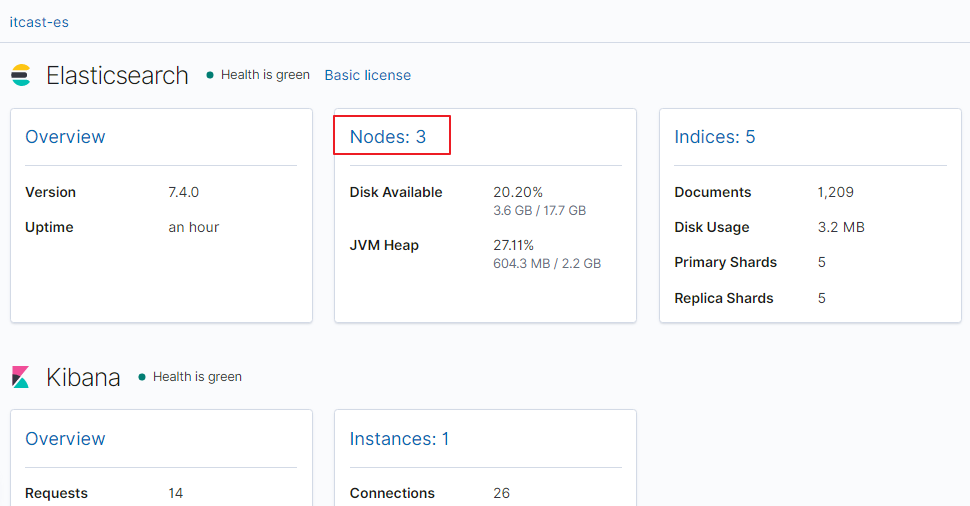The width and height of the screenshot is (970, 506).
Task: Open the Elasticsearch Overview link
Action: pyautogui.click(x=65, y=137)
